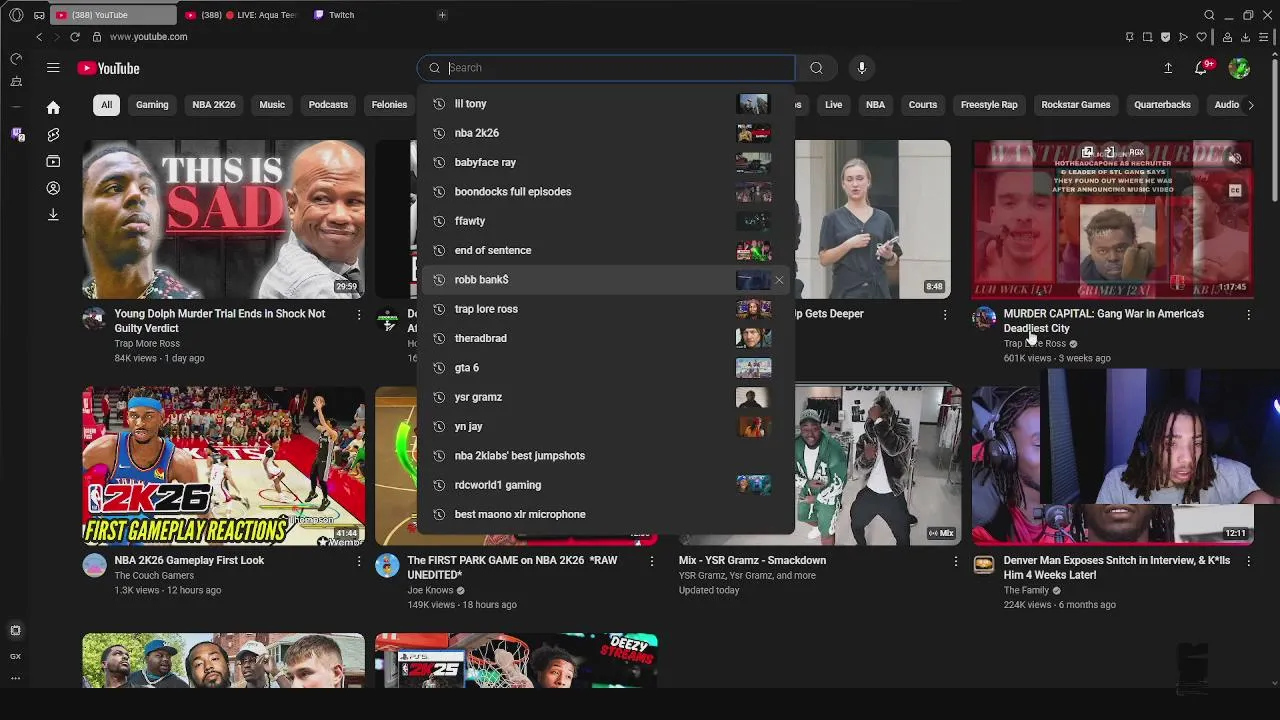The width and height of the screenshot is (1280, 720).
Task: Select the Rockstar Games filter chip
Action: [1076, 105]
